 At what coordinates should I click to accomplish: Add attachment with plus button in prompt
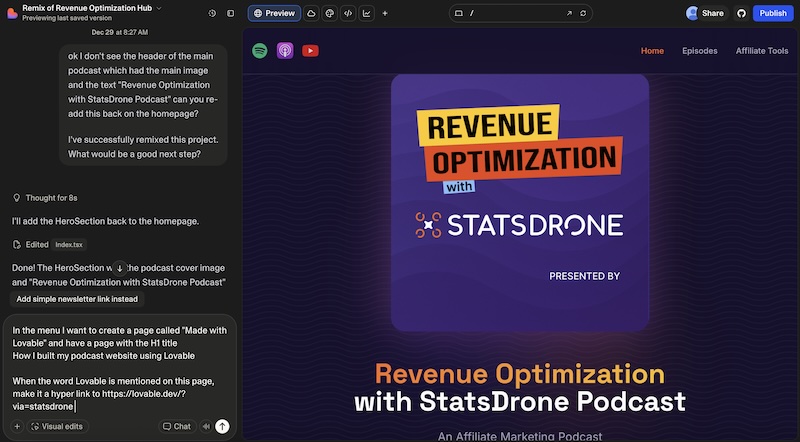click(x=17, y=426)
